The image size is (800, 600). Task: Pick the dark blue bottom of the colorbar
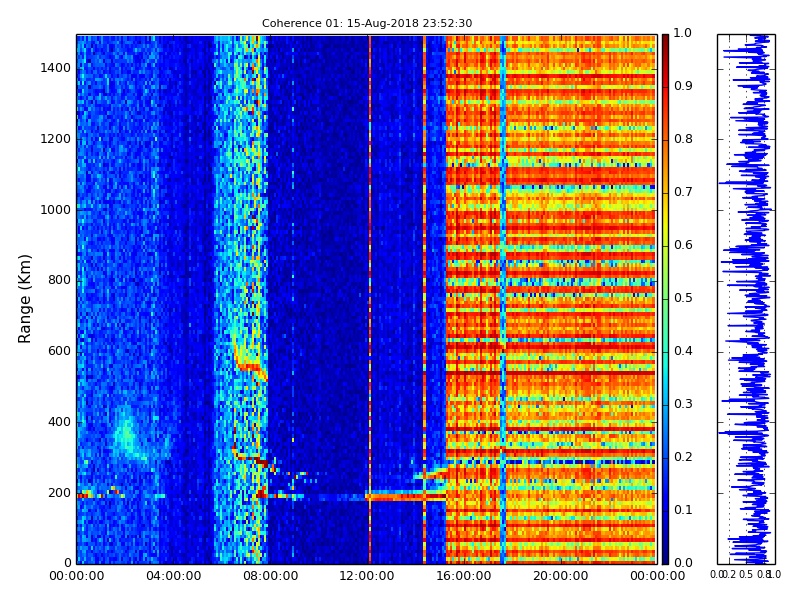(x=665, y=556)
